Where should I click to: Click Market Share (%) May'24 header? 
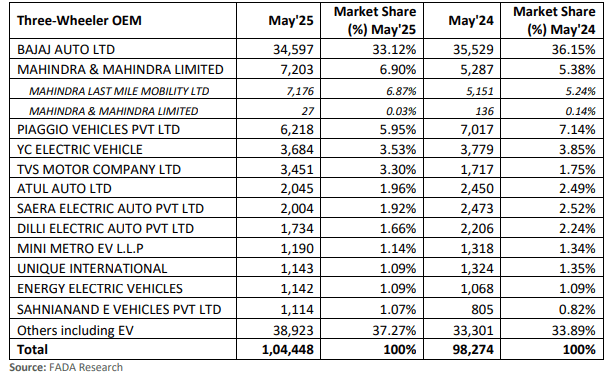coord(552,21)
